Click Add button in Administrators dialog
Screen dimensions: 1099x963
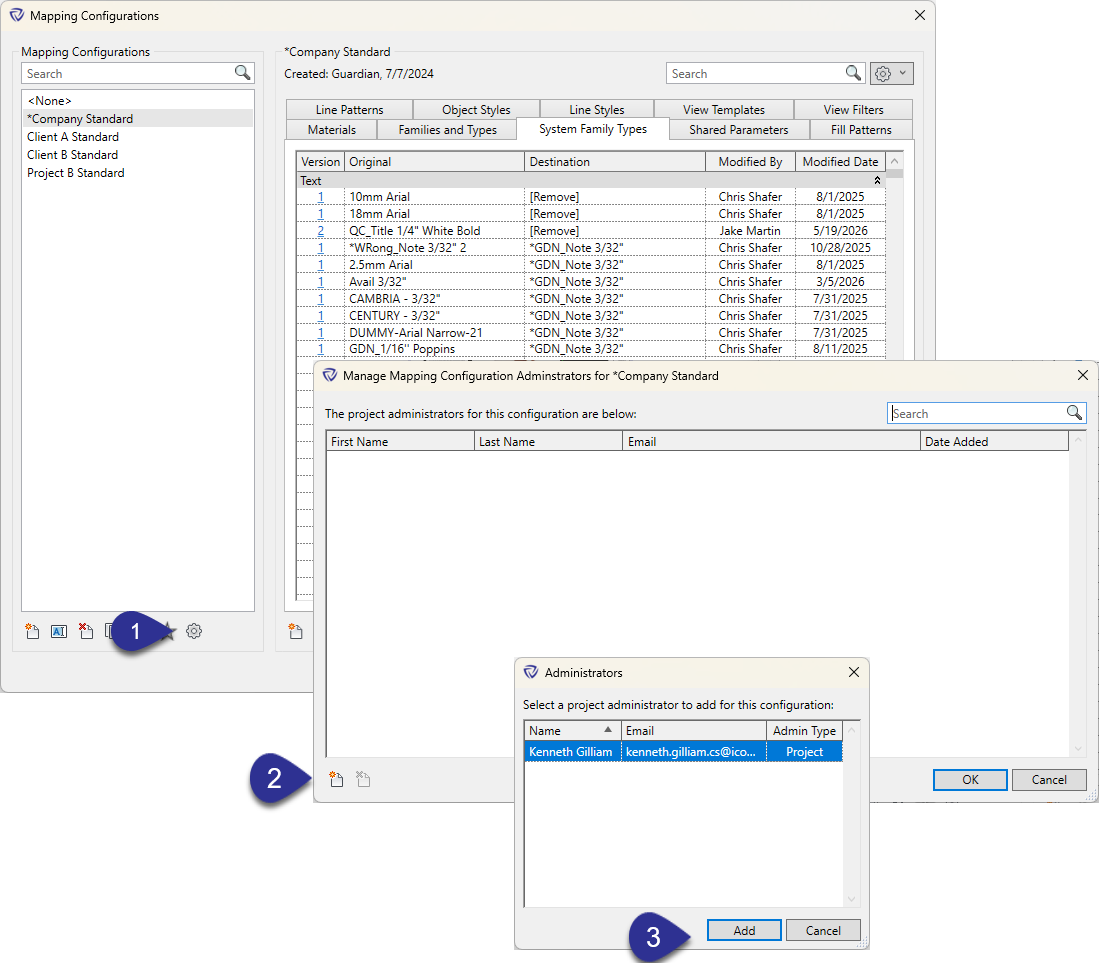pos(744,930)
